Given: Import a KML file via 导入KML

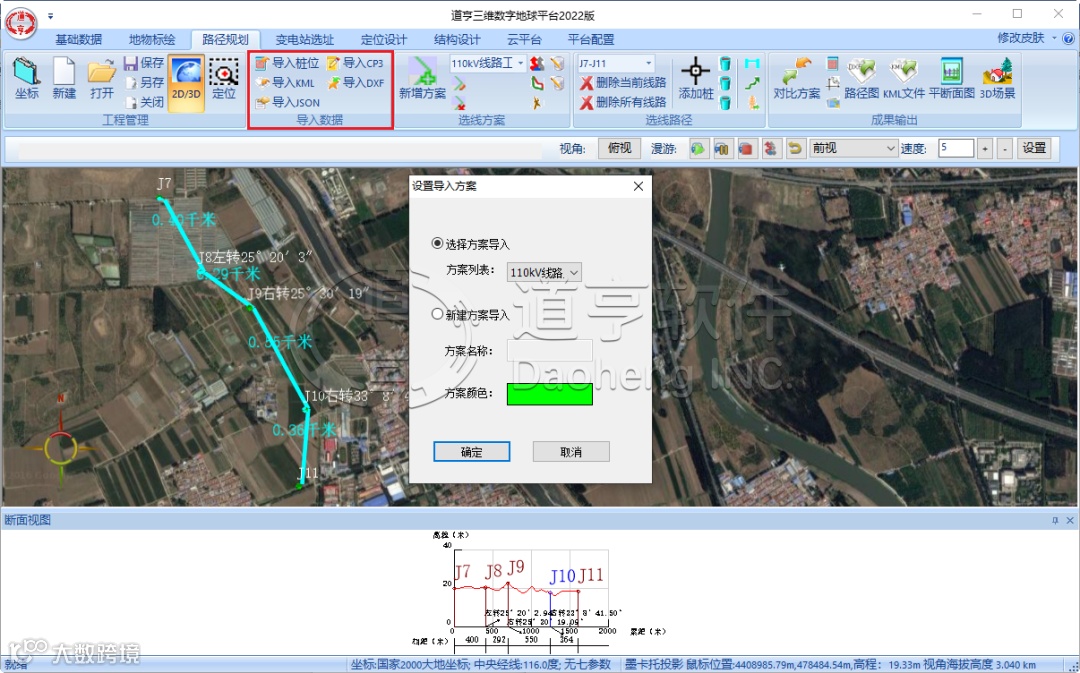Looking at the screenshot, I should pos(284,83).
